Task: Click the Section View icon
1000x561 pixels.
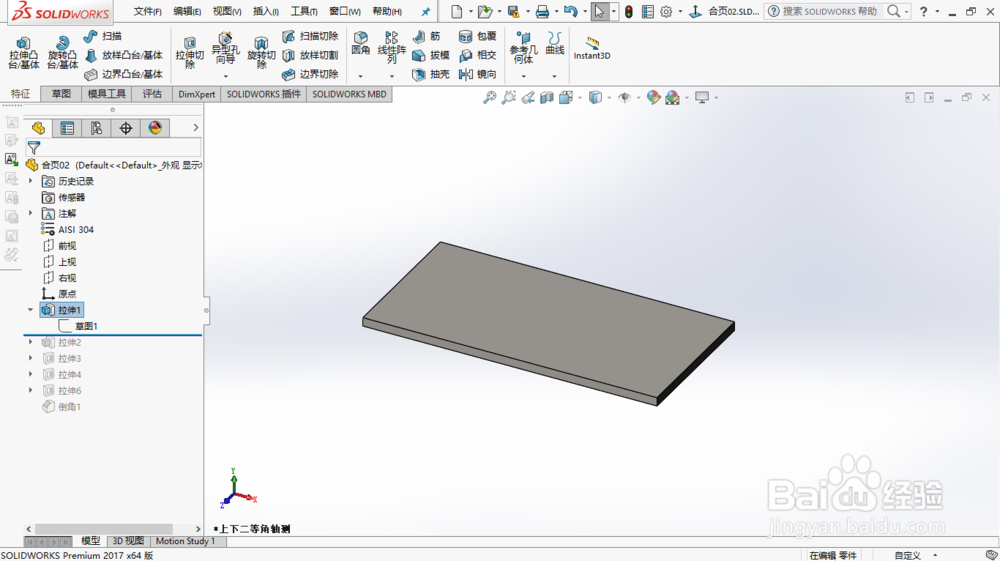Action: pos(547,98)
